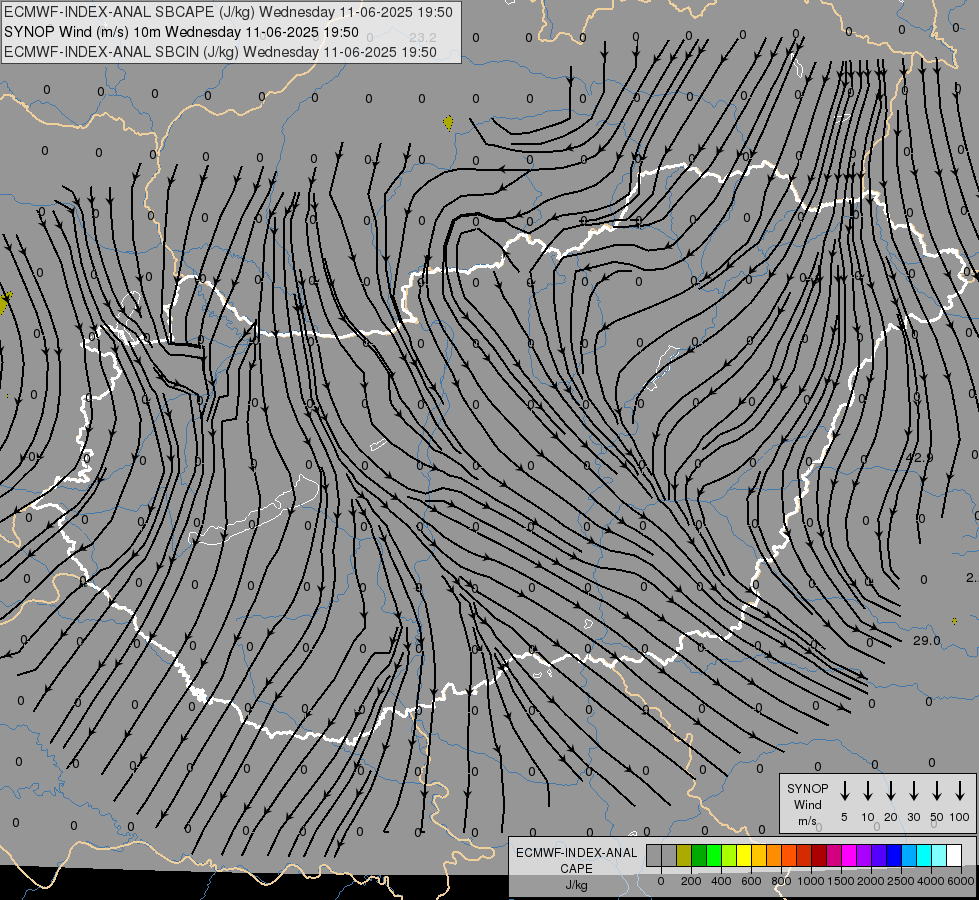The width and height of the screenshot is (979, 900).
Task: Select the sky blue swatch after 2500
Action: pos(909,855)
